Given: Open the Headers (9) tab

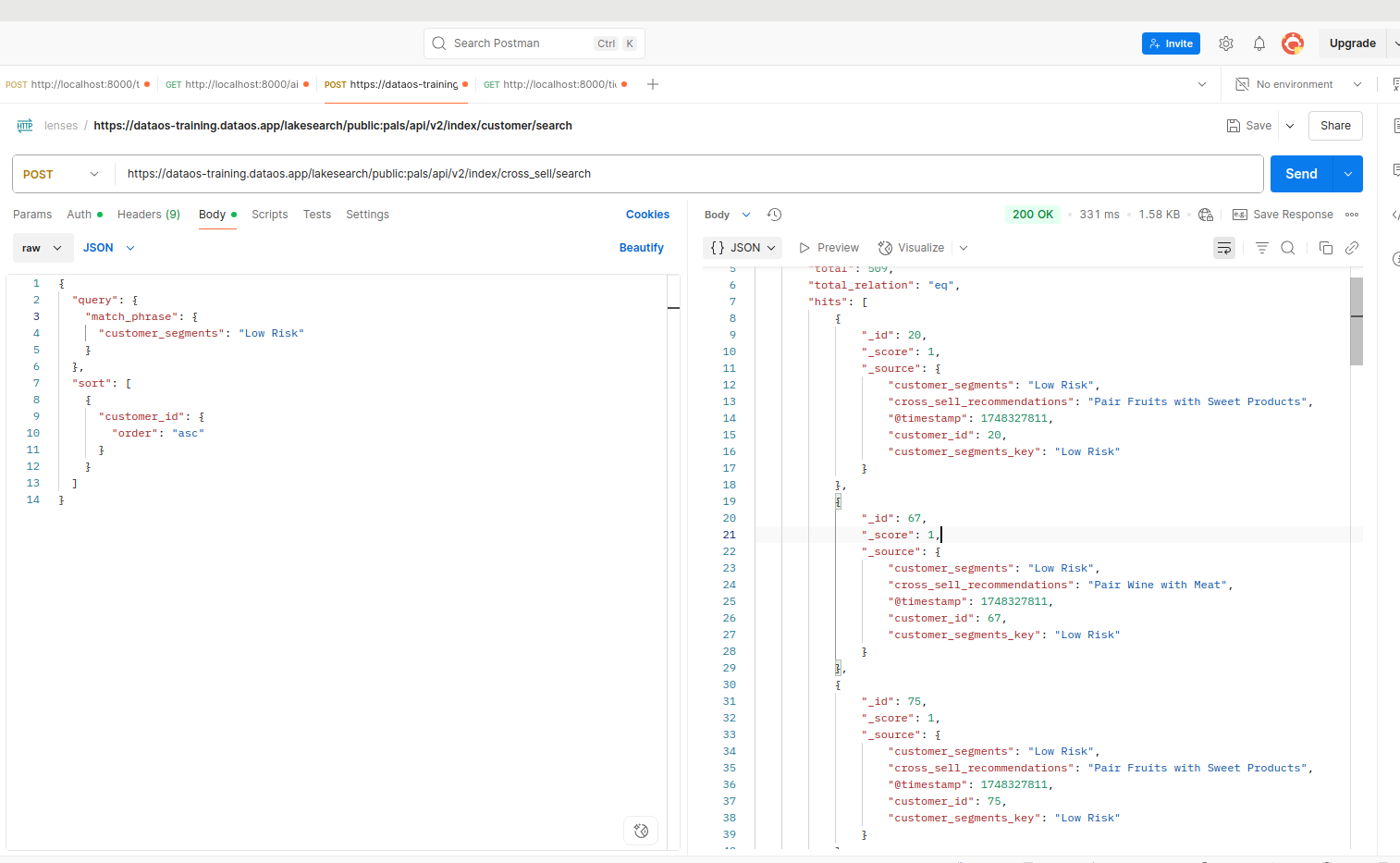Looking at the screenshot, I should [149, 215].
